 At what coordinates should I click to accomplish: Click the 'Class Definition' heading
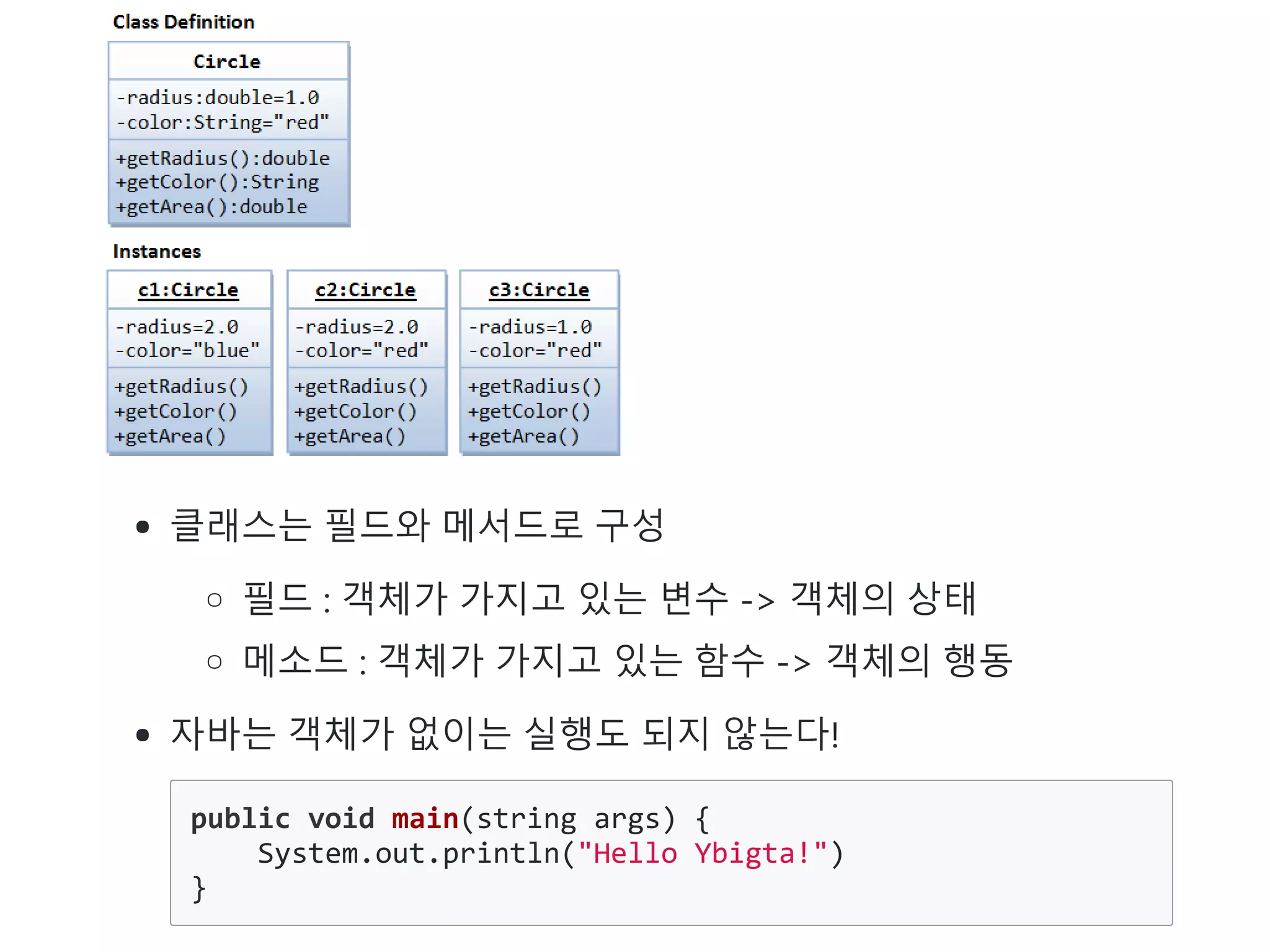(184, 22)
